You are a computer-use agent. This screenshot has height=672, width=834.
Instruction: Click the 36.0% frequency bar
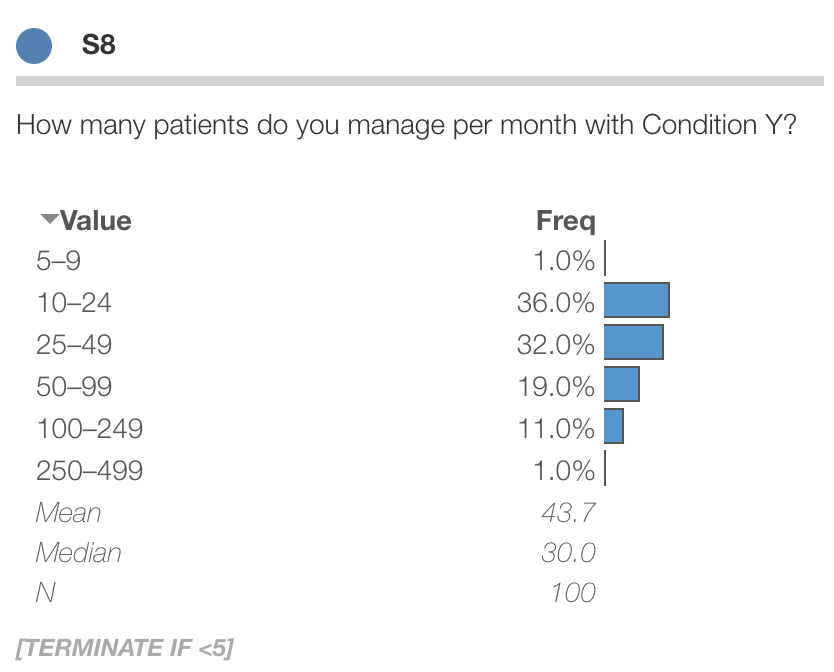pos(636,301)
